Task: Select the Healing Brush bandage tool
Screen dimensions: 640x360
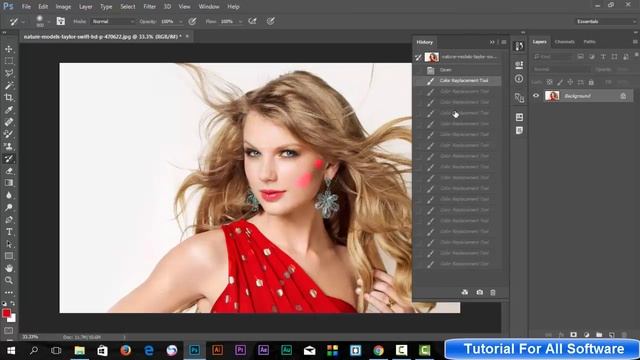Action: pos(9,122)
